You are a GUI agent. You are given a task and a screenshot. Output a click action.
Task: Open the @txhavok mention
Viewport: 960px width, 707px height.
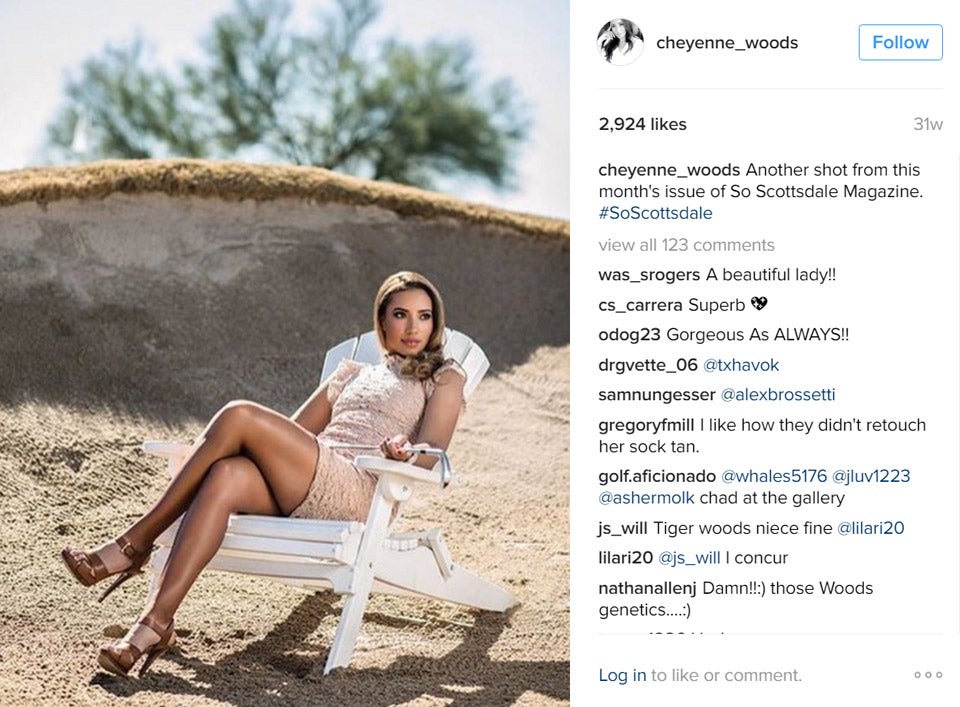pos(741,365)
